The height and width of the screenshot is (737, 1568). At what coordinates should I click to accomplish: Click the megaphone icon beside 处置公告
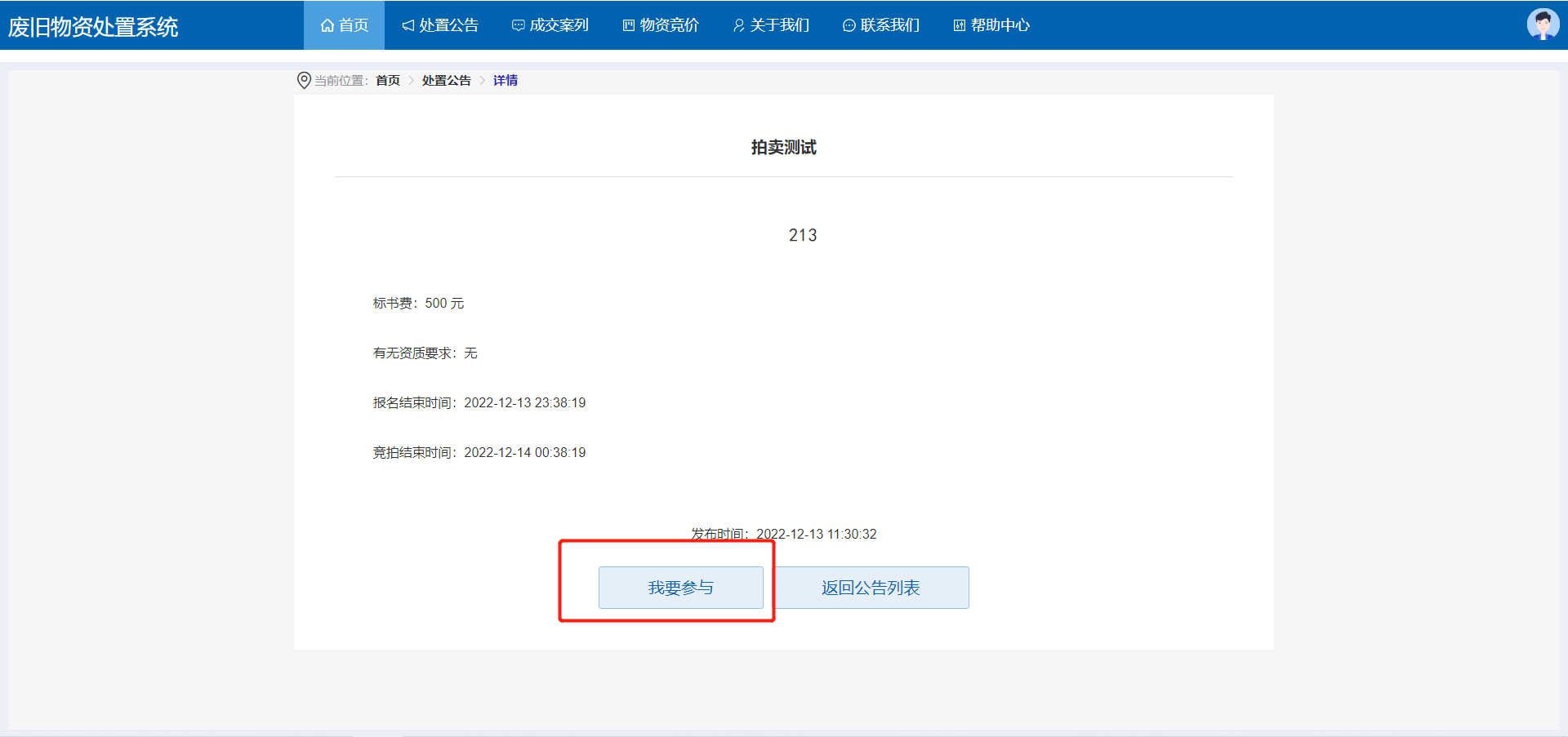pos(408,25)
